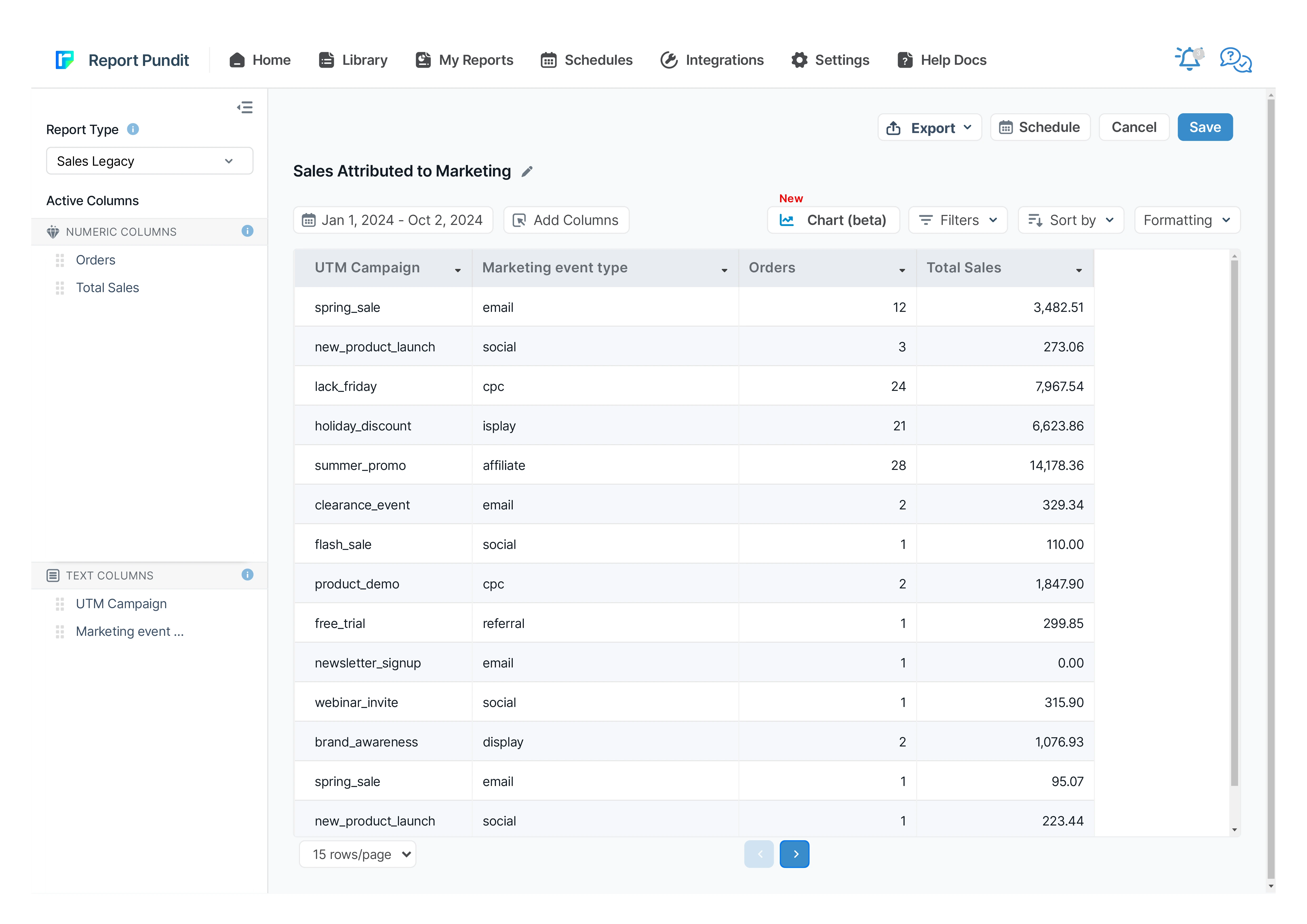Click the Add Columns button

tap(566, 220)
